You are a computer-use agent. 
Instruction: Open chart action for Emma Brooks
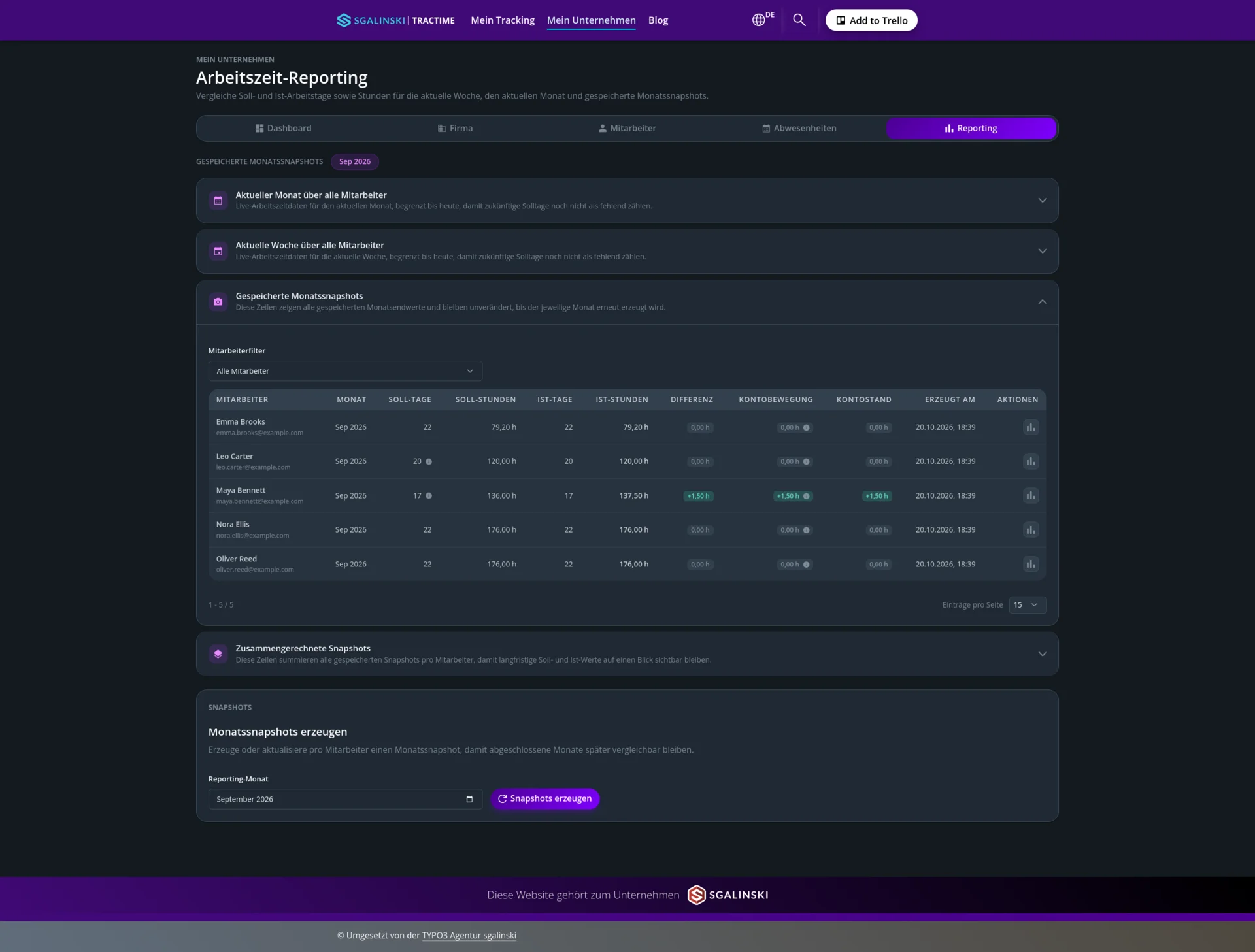point(1031,427)
